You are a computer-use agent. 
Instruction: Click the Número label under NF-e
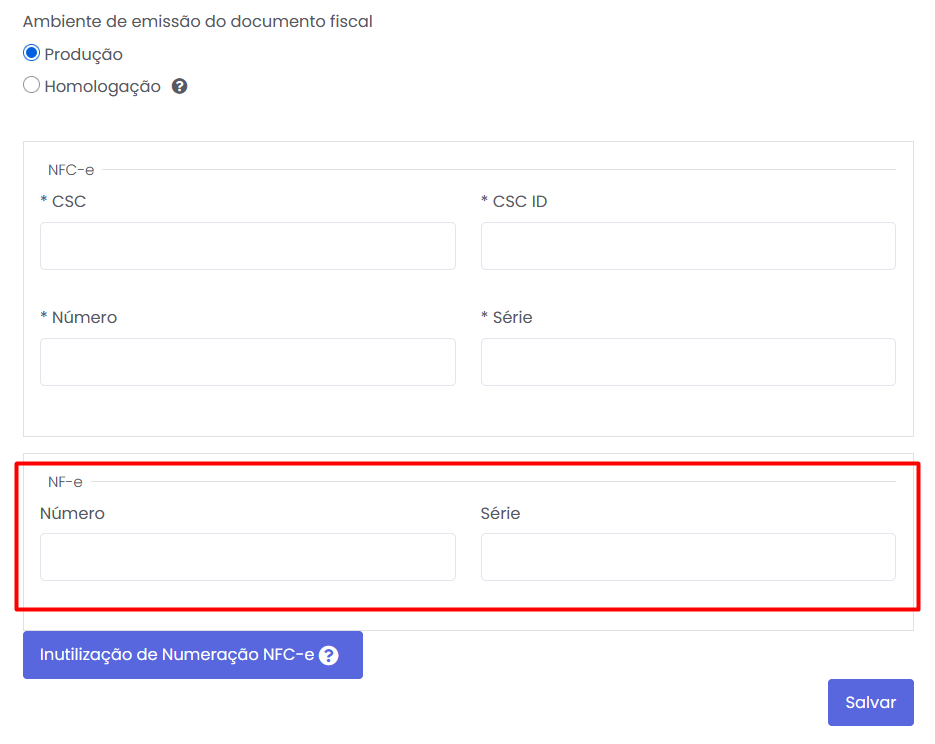point(72,514)
